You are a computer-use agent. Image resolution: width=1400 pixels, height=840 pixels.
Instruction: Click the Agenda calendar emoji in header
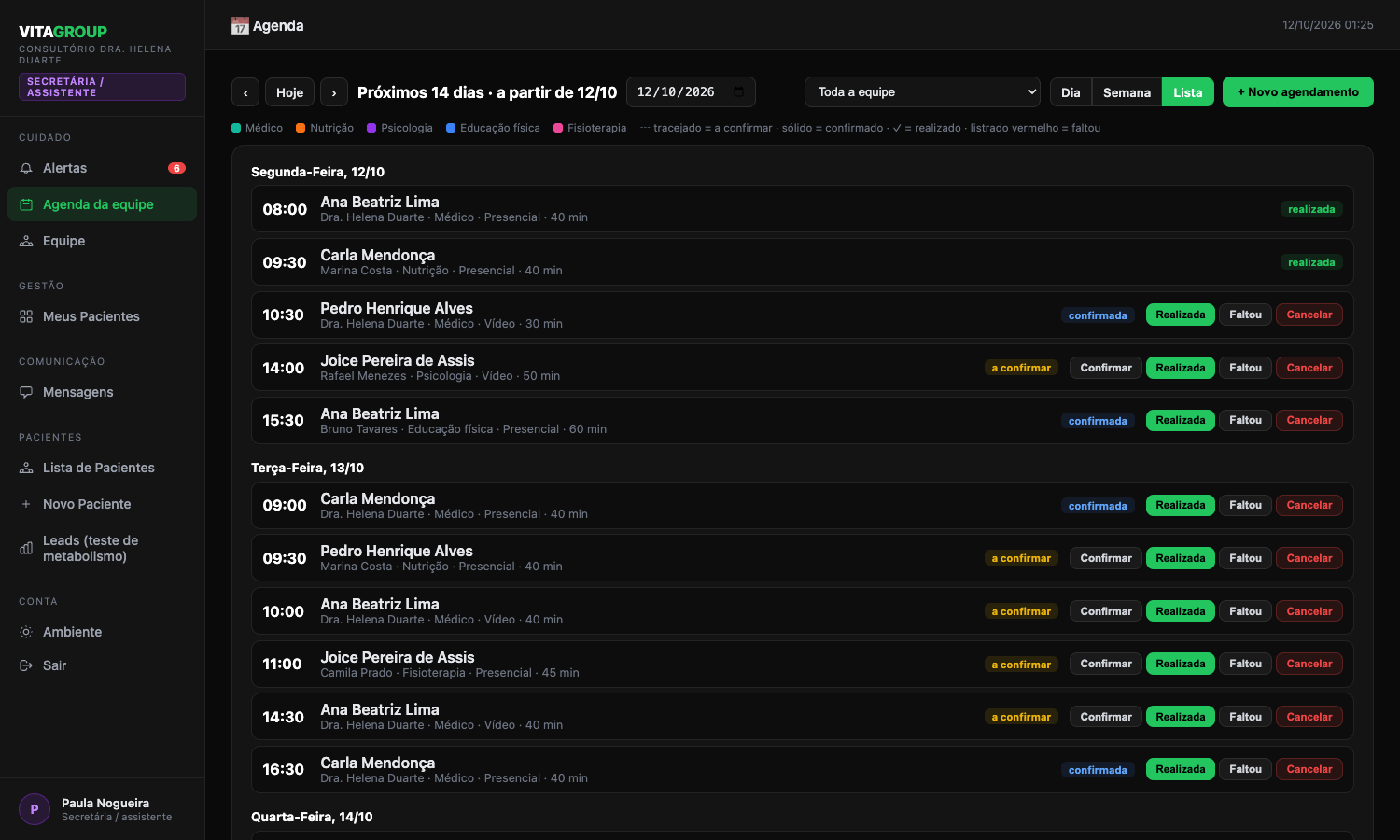(240, 26)
